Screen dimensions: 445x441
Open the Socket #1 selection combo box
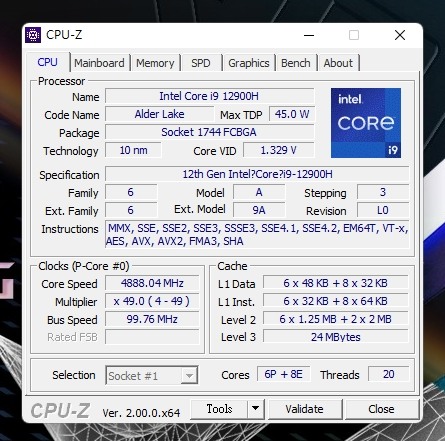[152, 376]
